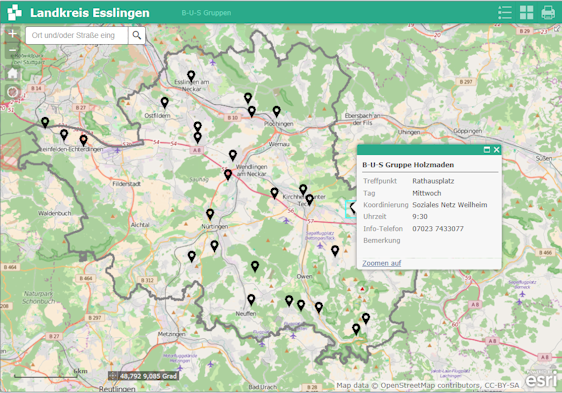Select the marker near Nürtingen
The image size is (562, 393).
coord(210,214)
